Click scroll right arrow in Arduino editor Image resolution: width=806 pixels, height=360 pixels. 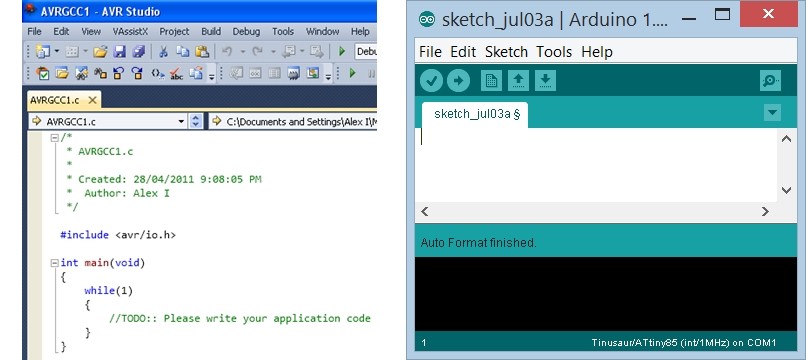click(x=765, y=211)
